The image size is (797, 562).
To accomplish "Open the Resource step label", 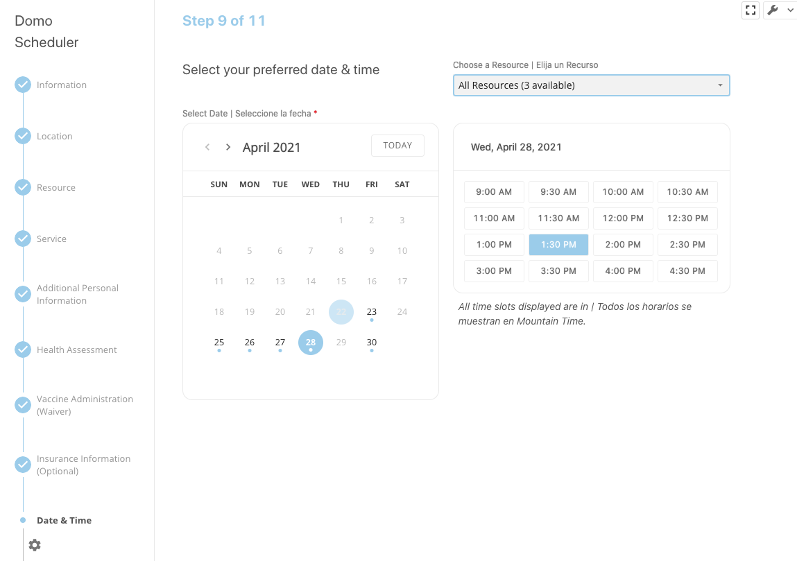I will click(56, 188).
